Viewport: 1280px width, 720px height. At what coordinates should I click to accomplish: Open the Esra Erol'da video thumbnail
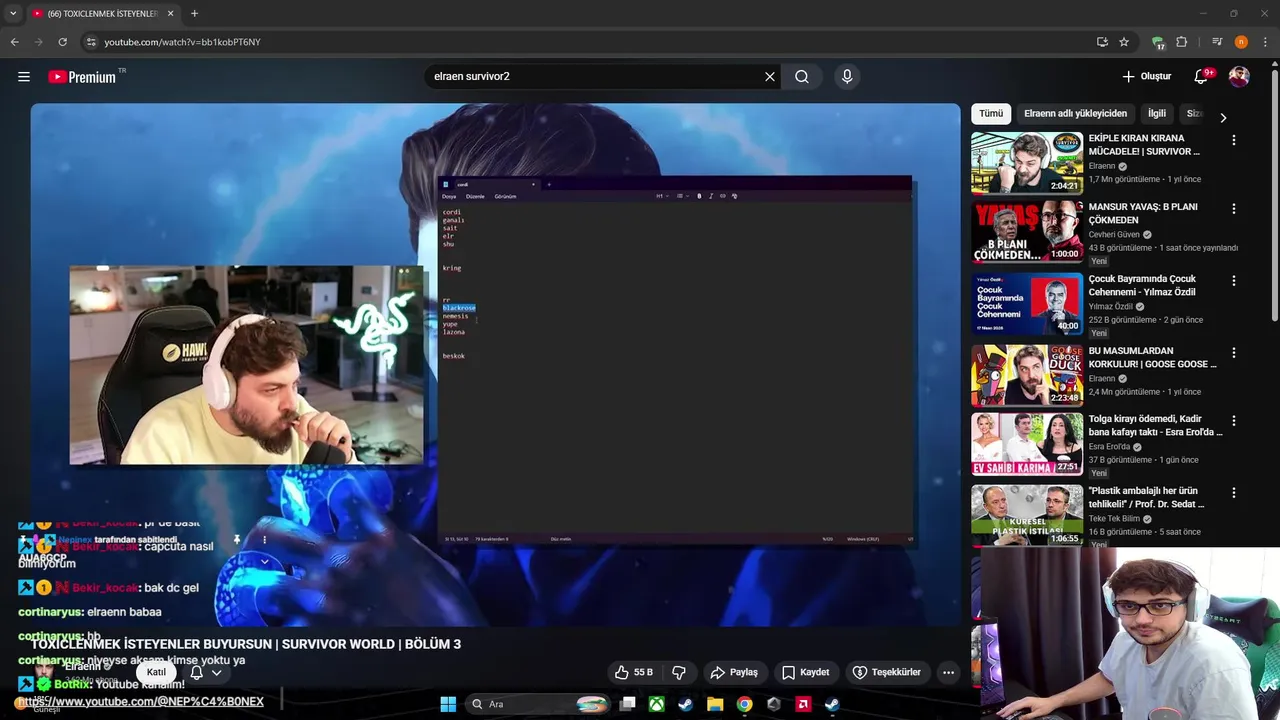pos(1027,444)
